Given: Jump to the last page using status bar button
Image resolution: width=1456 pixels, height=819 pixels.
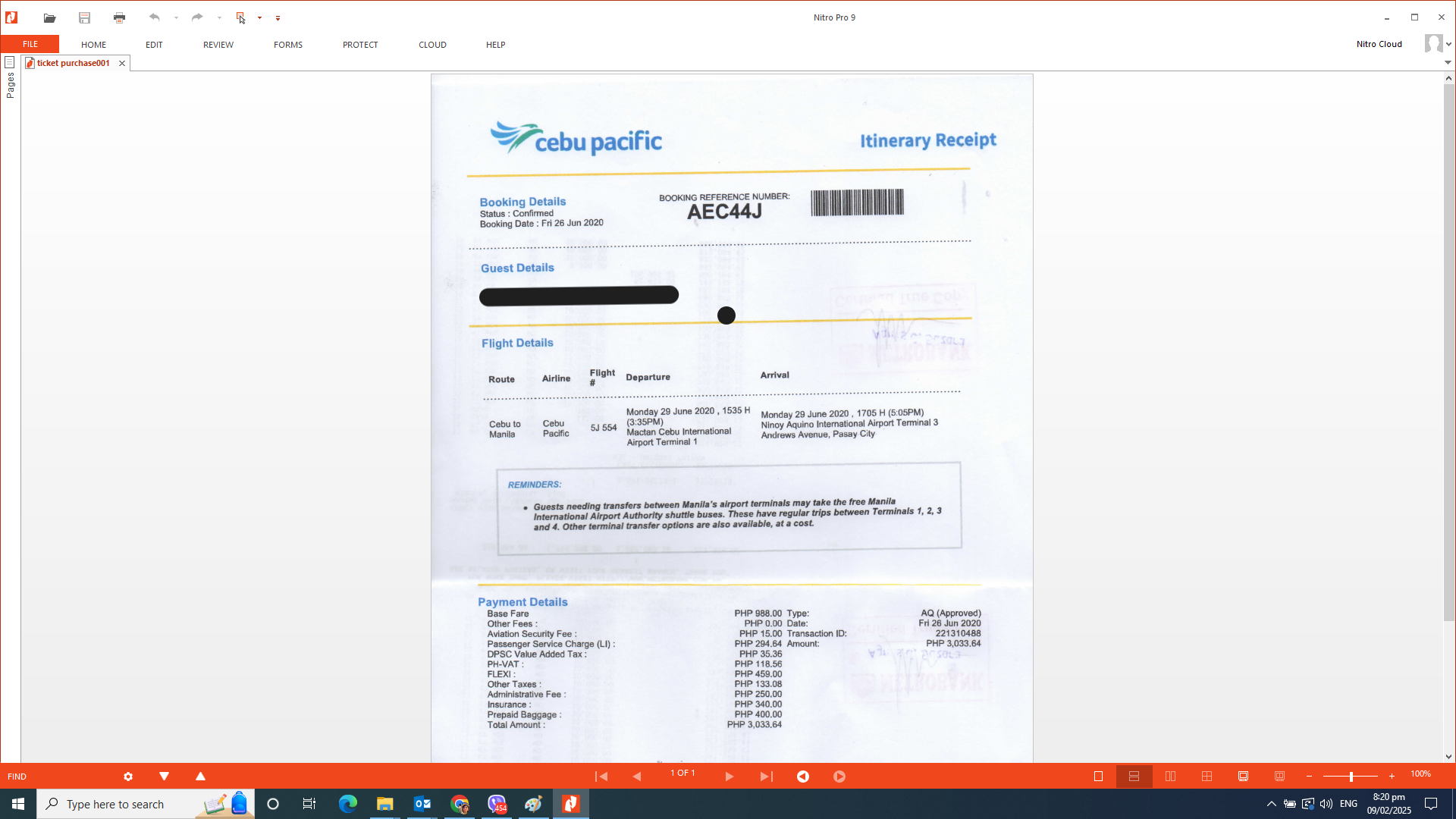Looking at the screenshot, I should pos(766,776).
